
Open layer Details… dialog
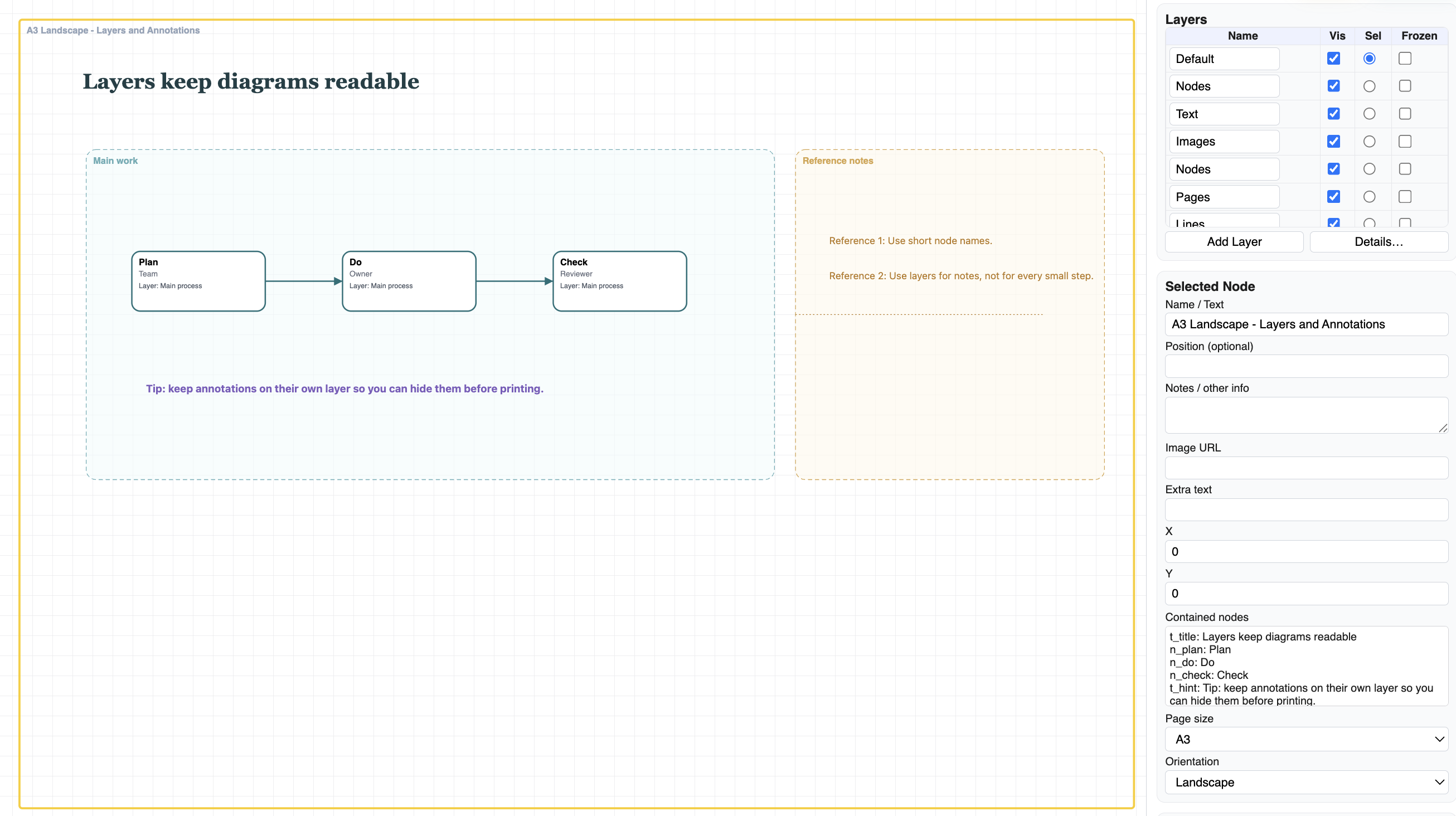[1379, 242]
